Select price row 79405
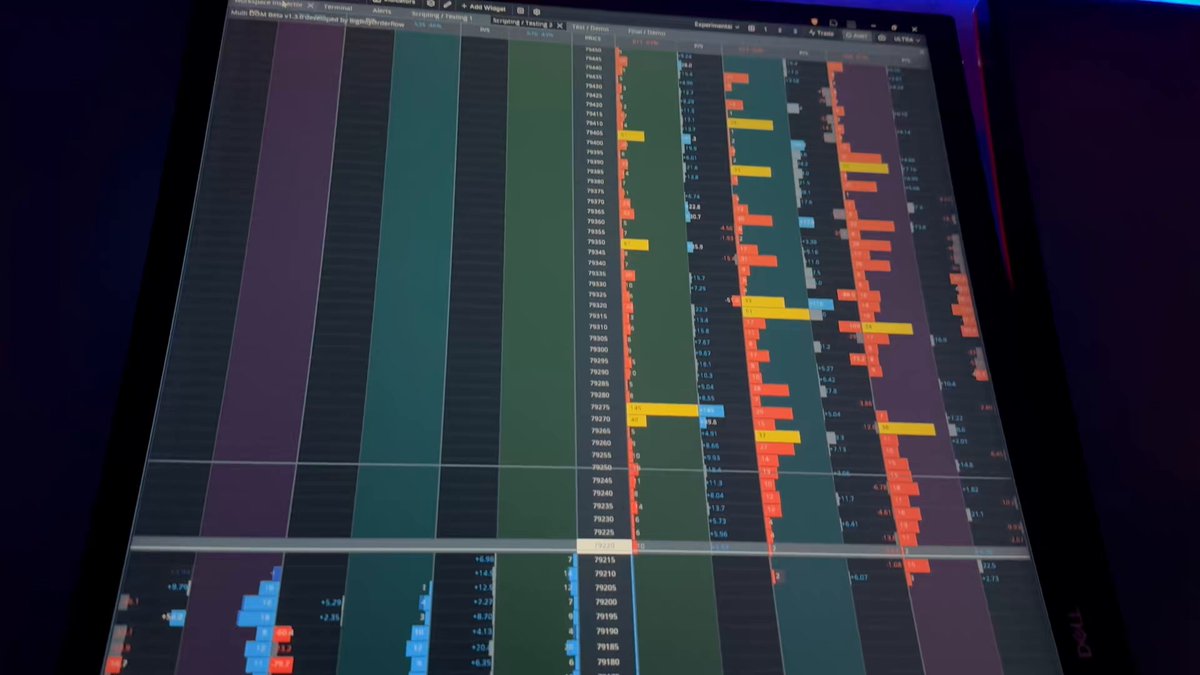The height and width of the screenshot is (675, 1200). click(x=594, y=133)
